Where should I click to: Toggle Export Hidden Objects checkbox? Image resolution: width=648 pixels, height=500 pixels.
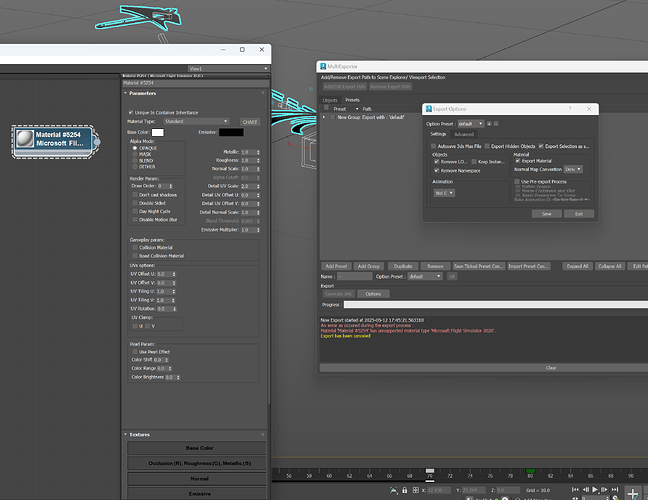487,146
